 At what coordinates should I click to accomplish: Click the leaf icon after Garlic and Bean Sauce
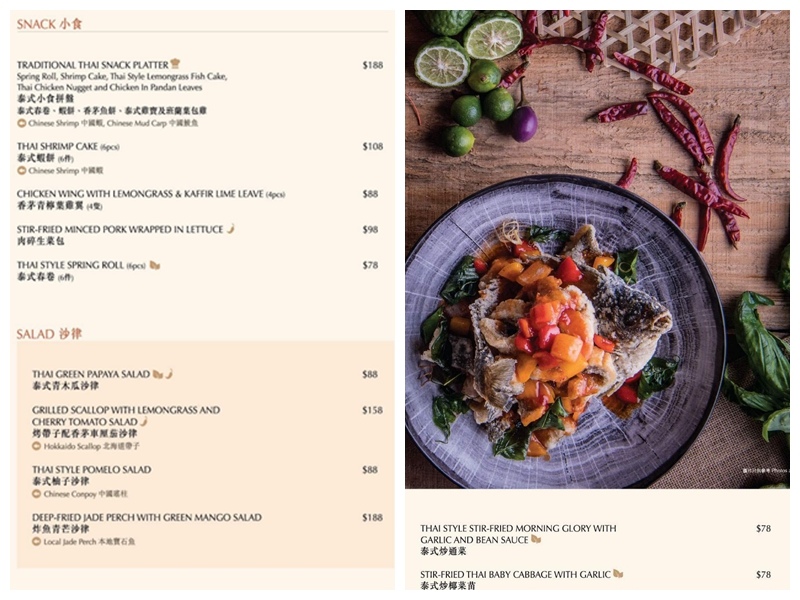coord(536,539)
